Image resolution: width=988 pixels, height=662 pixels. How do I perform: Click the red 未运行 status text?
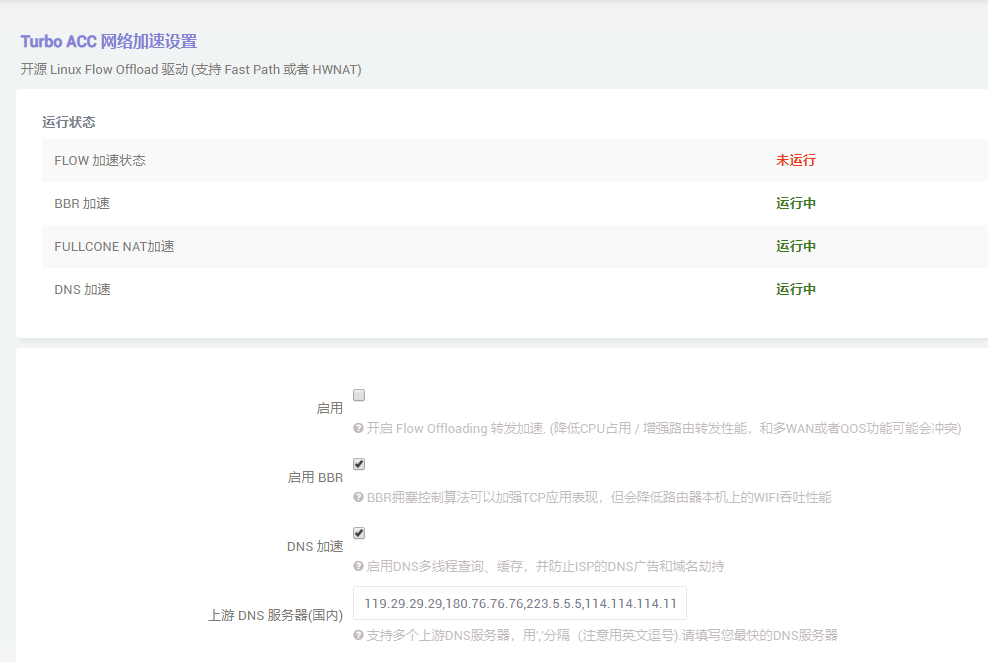(796, 161)
